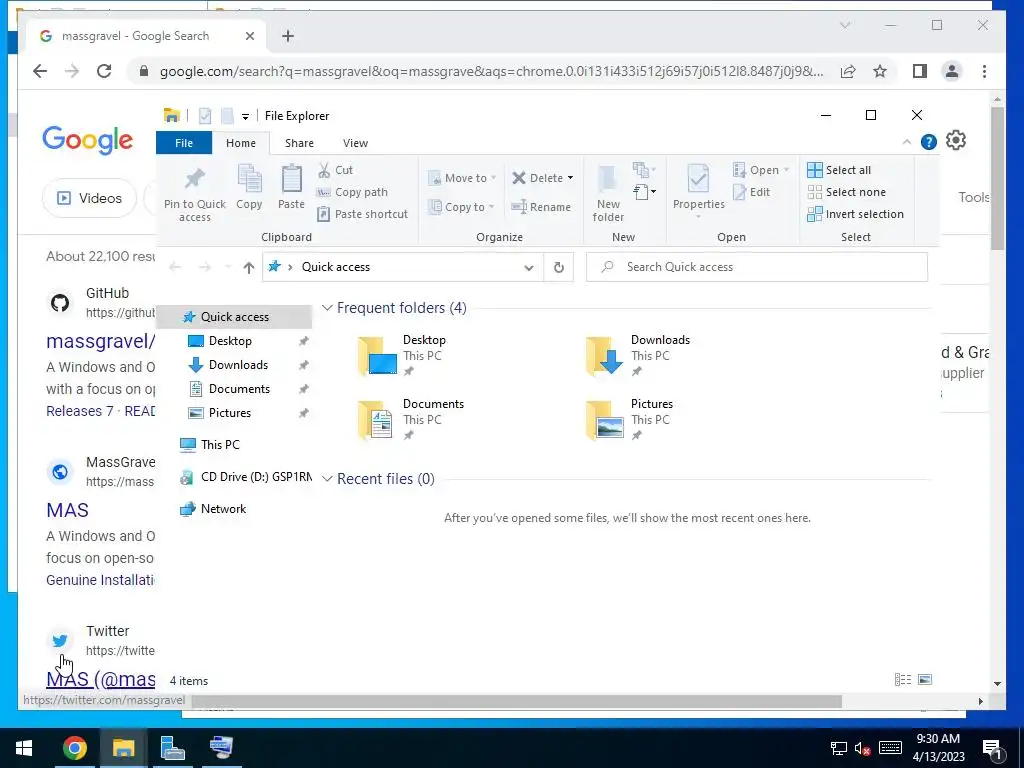Open the Releases 7 sublink

pos(80,411)
